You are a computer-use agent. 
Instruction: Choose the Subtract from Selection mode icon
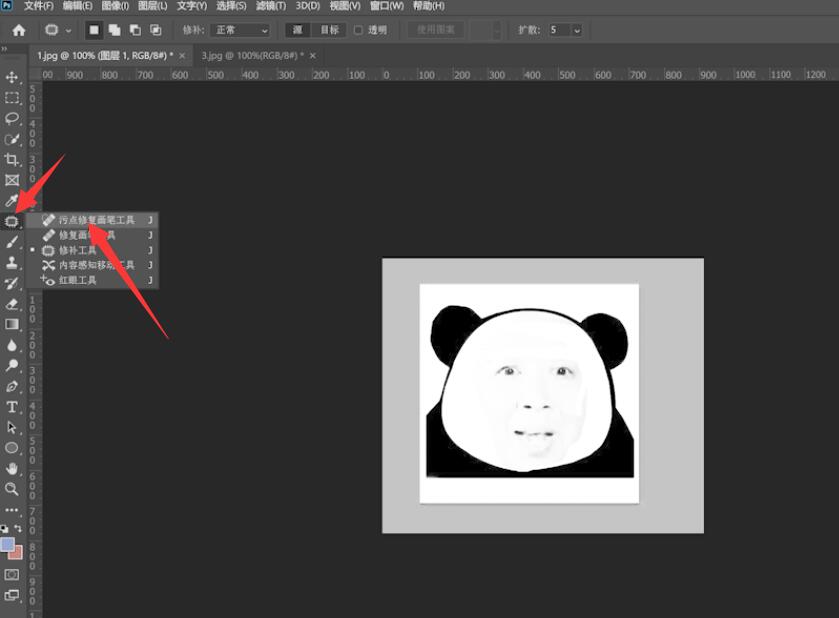tap(135, 30)
